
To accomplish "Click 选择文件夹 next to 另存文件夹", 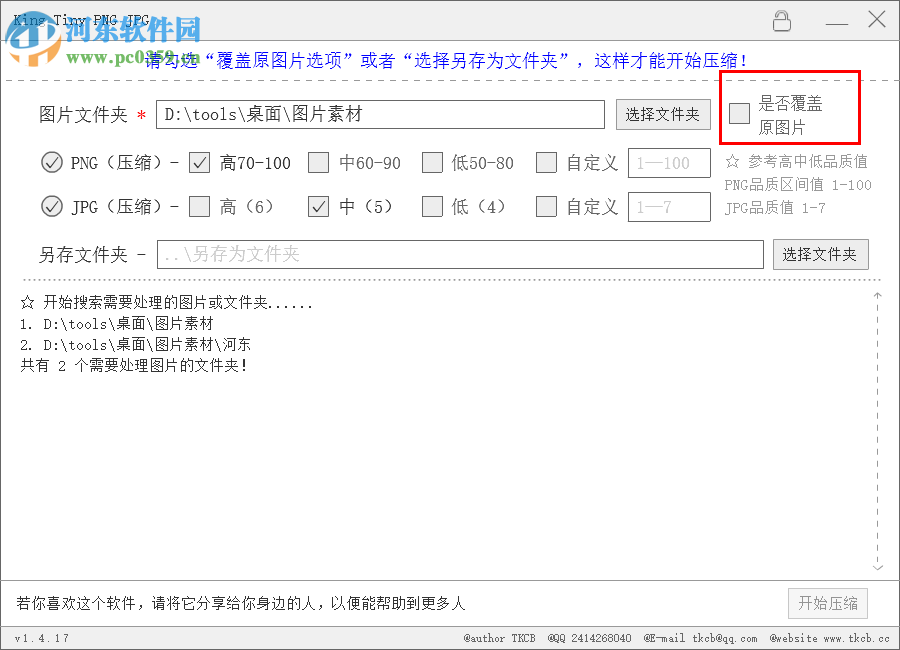I will coord(820,254).
